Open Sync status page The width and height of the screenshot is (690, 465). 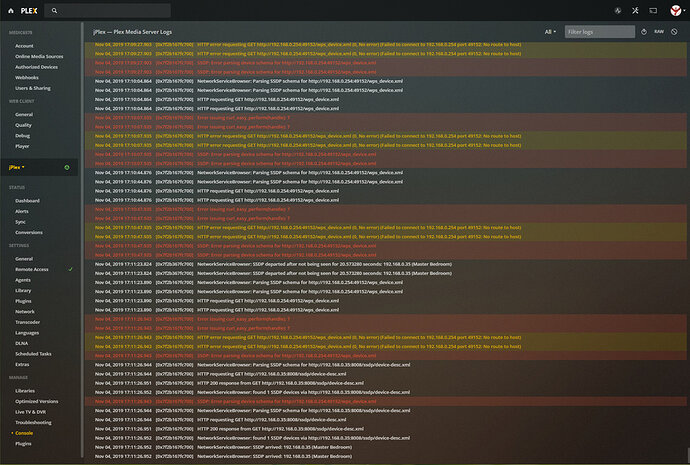[20, 222]
